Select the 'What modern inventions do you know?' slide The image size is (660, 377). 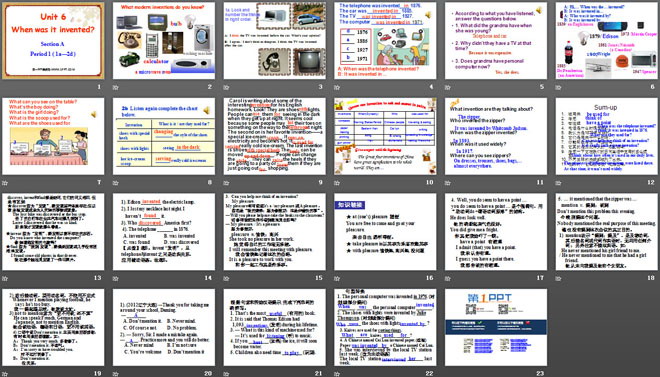(164, 41)
